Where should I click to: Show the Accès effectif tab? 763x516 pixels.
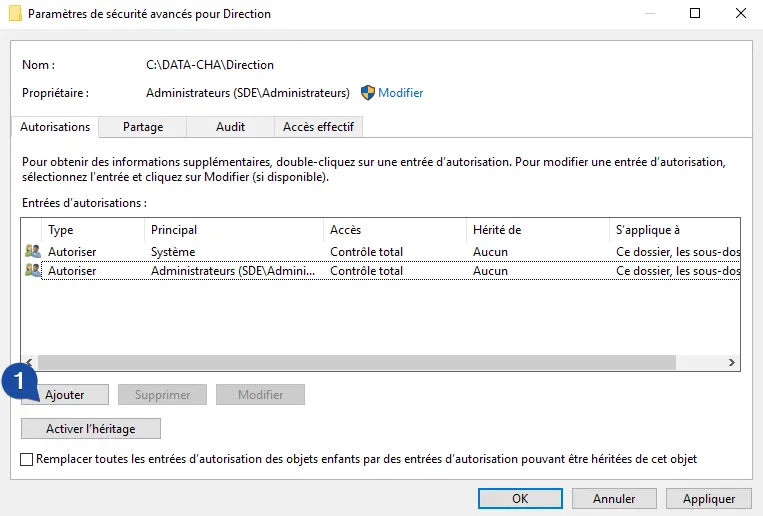tap(318, 127)
